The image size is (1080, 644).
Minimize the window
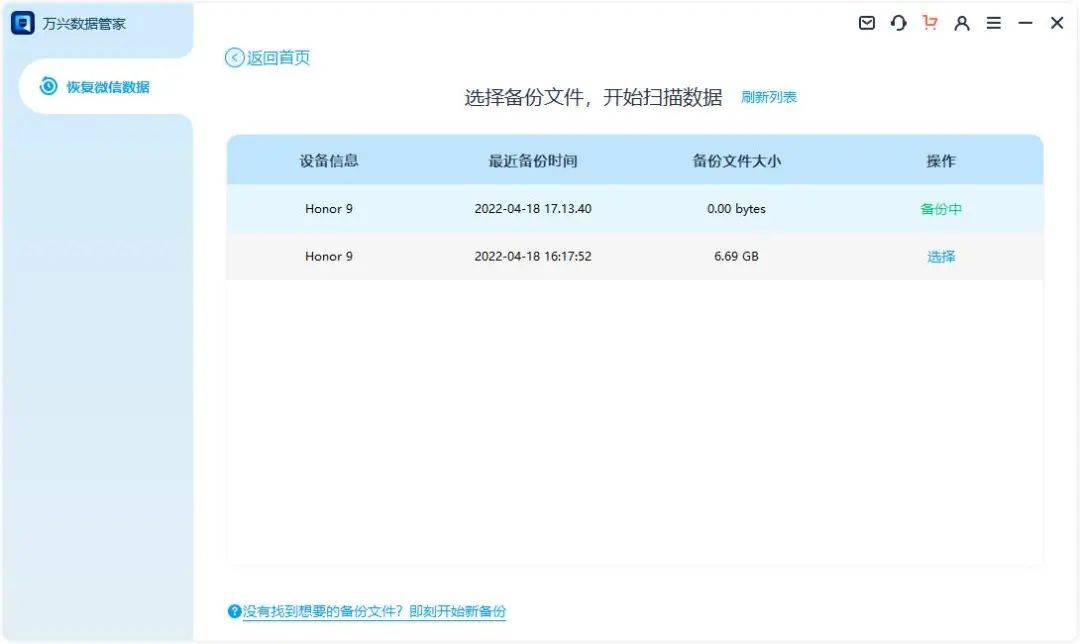click(x=1025, y=23)
